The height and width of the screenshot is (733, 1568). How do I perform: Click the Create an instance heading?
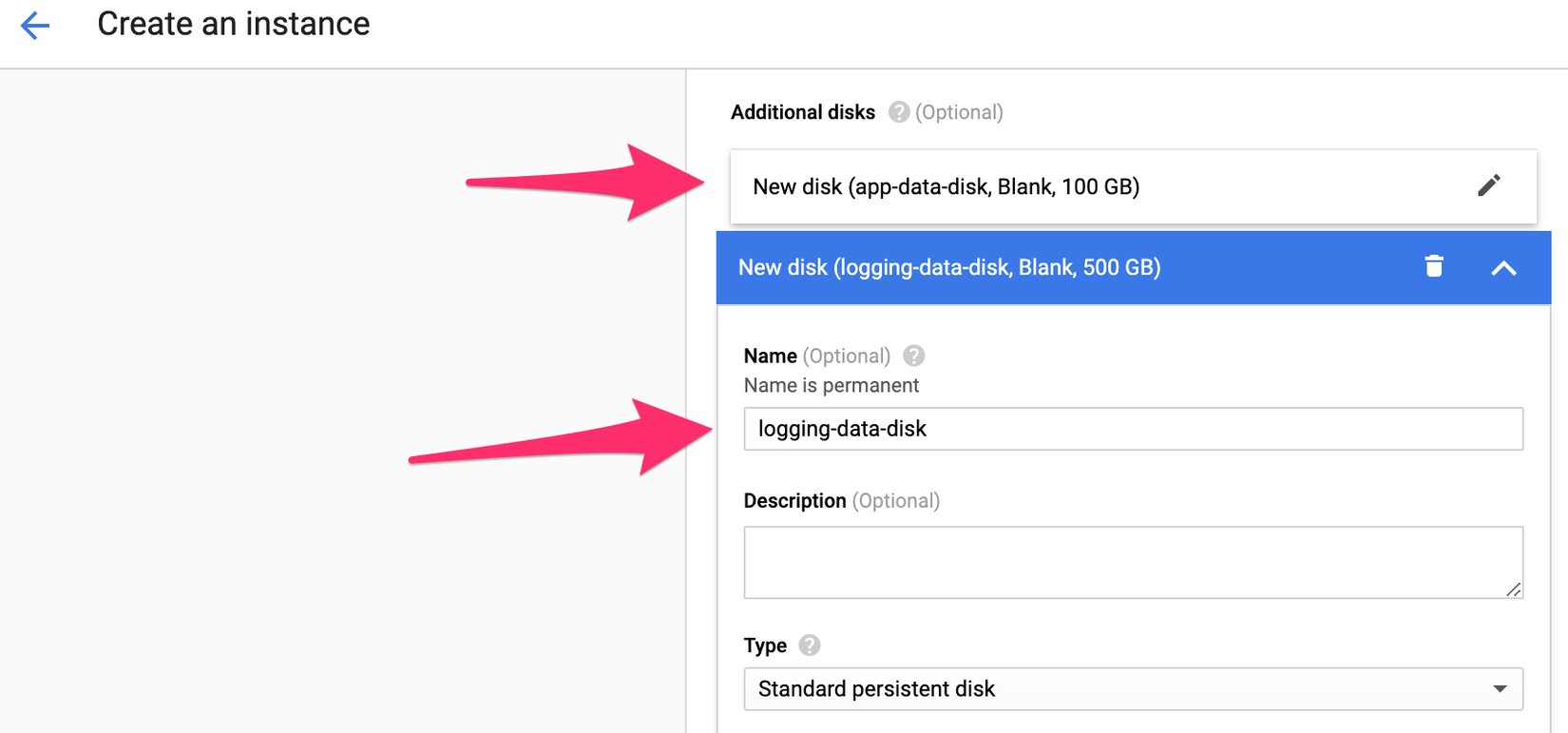click(x=234, y=24)
